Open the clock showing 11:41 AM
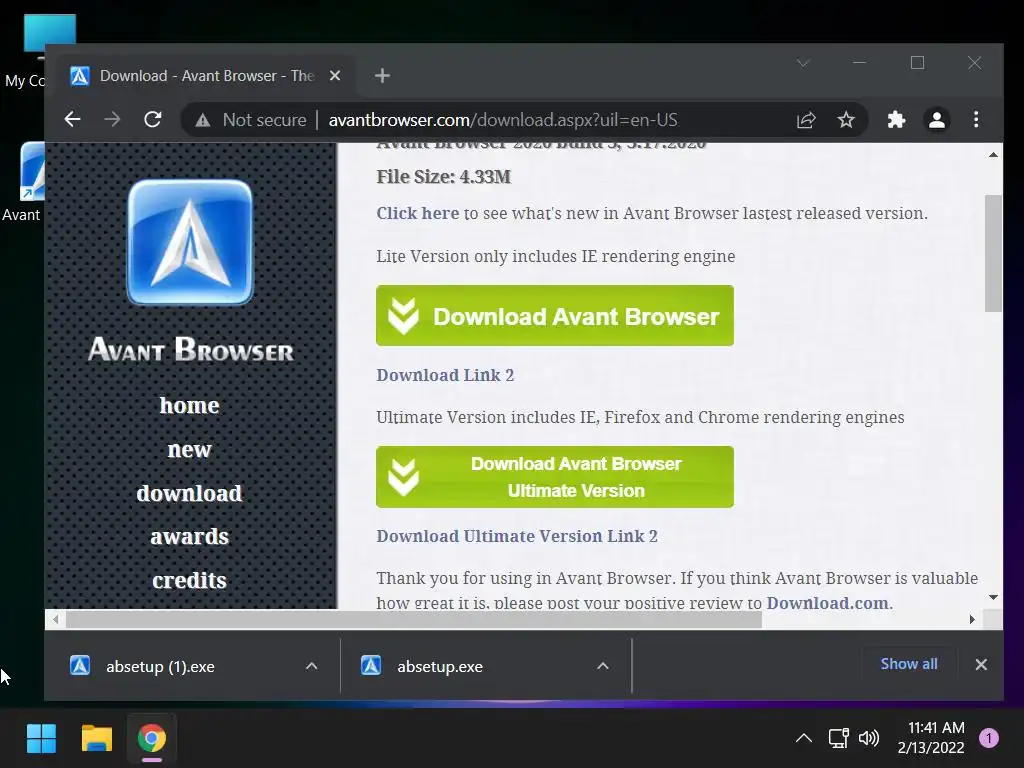Viewport: 1024px width, 768px height. (931, 738)
